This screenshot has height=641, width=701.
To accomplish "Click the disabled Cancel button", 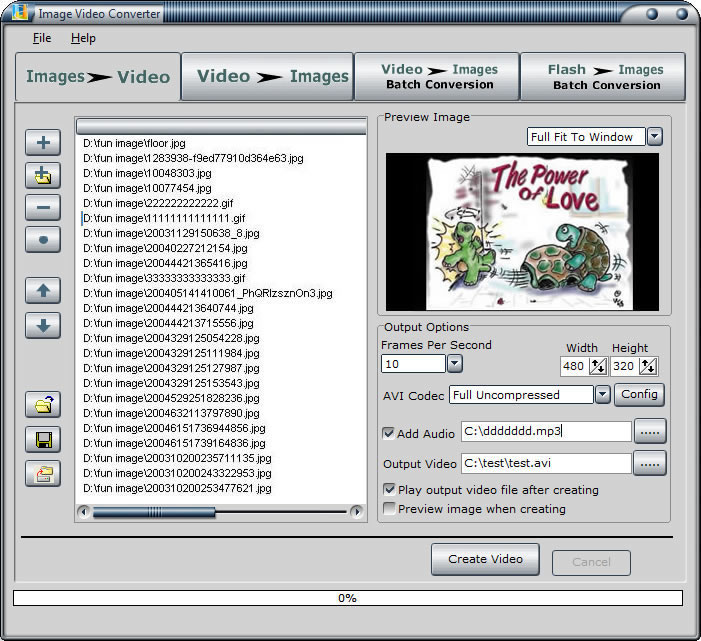I will coord(591,562).
